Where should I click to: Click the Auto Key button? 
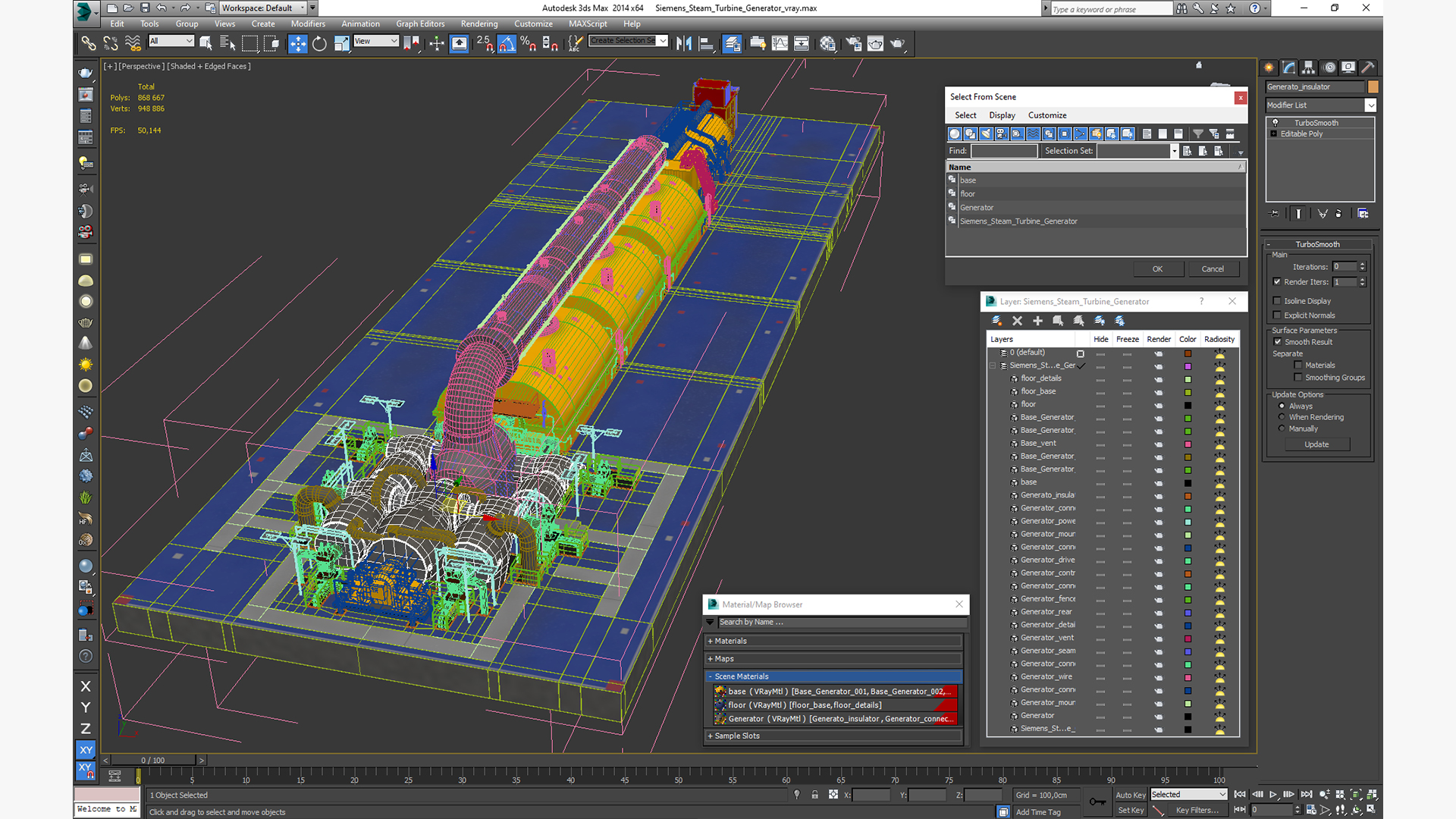[x=1130, y=795]
